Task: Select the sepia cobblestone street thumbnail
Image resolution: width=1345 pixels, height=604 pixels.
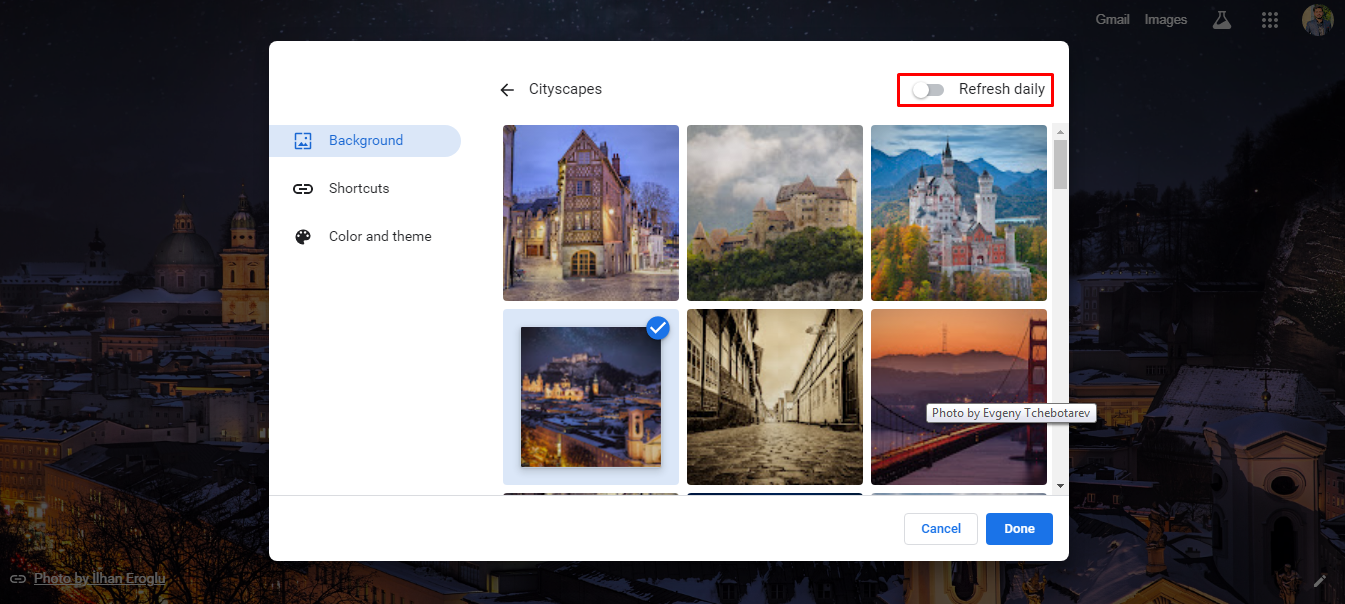Action: pyautogui.click(x=775, y=397)
